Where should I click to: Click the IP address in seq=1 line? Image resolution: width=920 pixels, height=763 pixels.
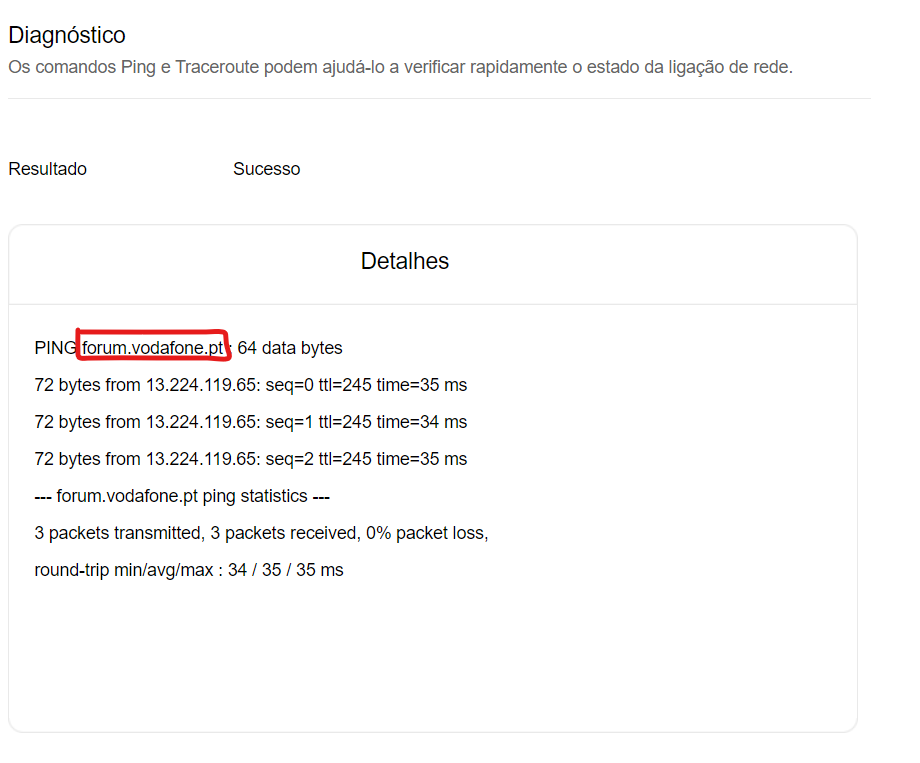click(x=202, y=422)
